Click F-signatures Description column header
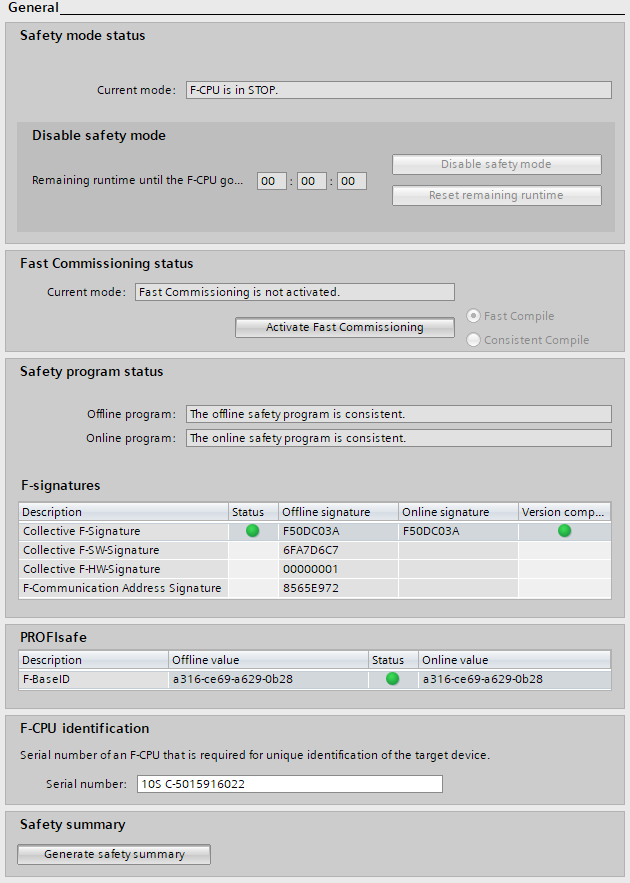The image size is (630, 883). 123,512
